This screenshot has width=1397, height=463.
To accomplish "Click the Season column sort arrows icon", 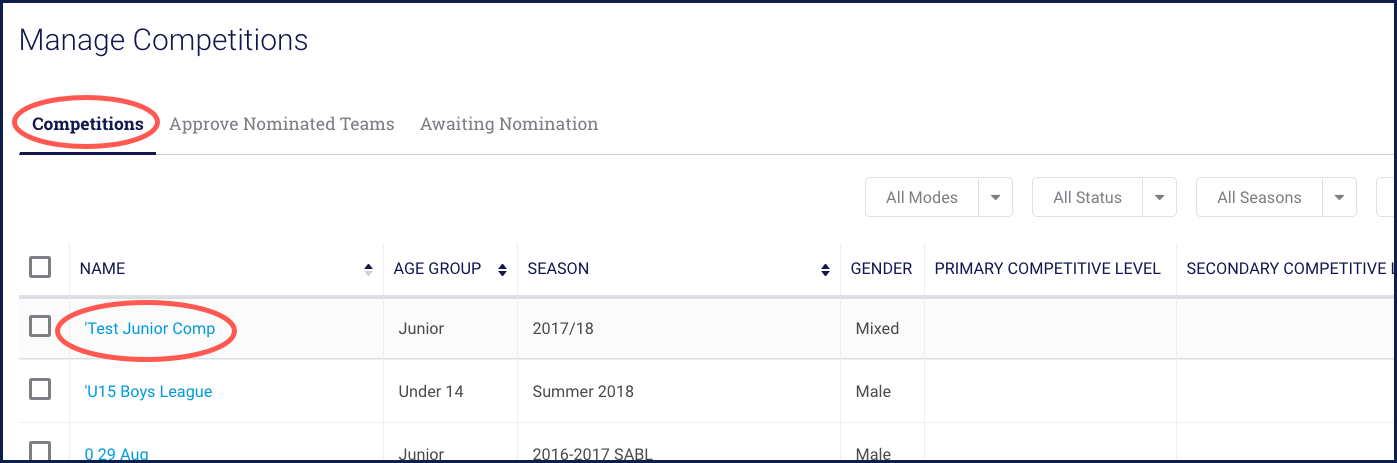I will click(825, 269).
